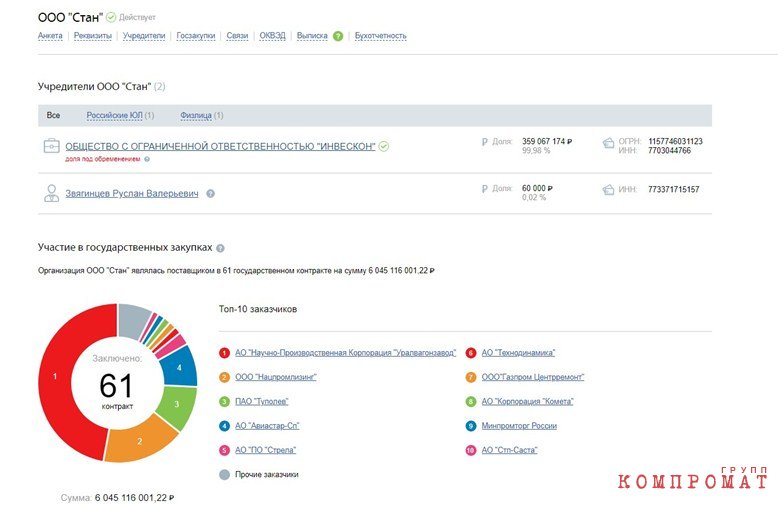This screenshot has width=778, height=509.
Task: Click gray legend marker for Прочие заказчики
Action: coord(224,474)
